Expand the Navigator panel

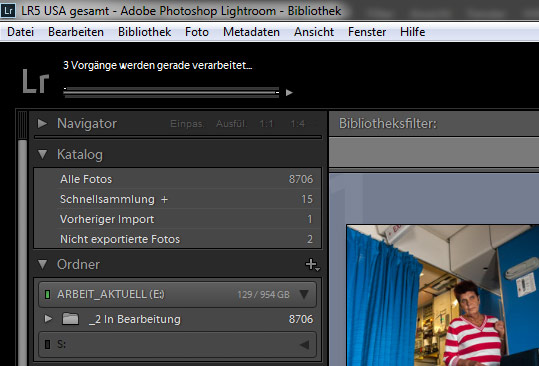tap(42, 123)
